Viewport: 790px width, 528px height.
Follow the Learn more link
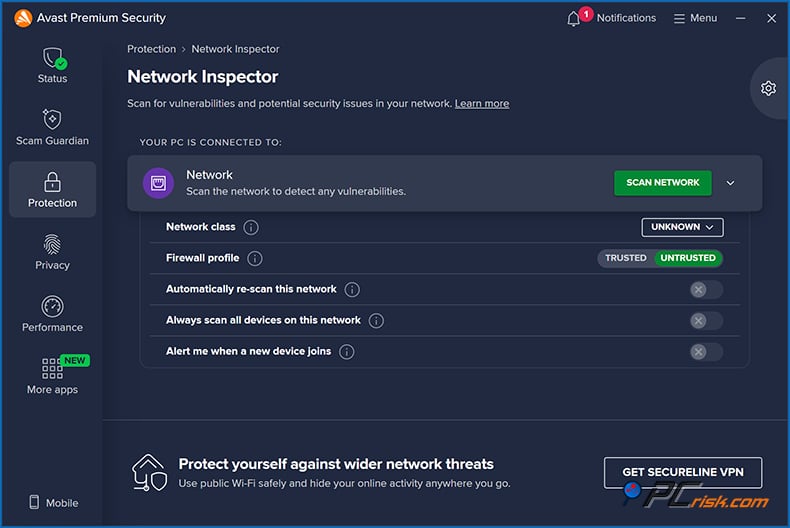coord(481,104)
